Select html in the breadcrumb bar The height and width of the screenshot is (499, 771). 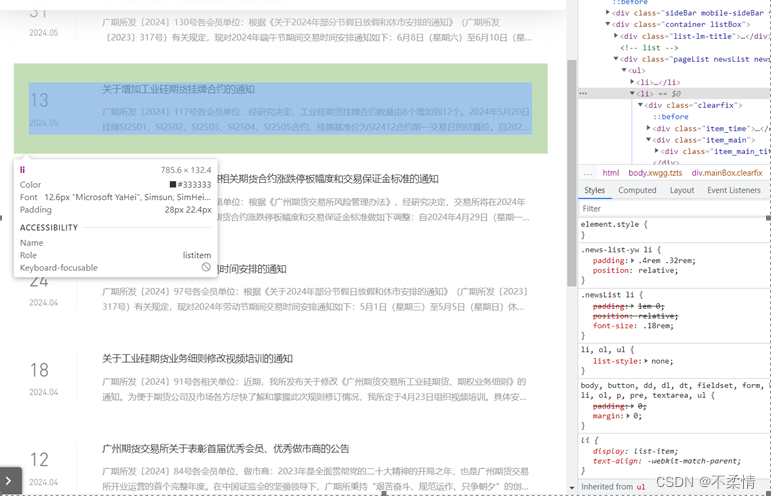[611, 173]
